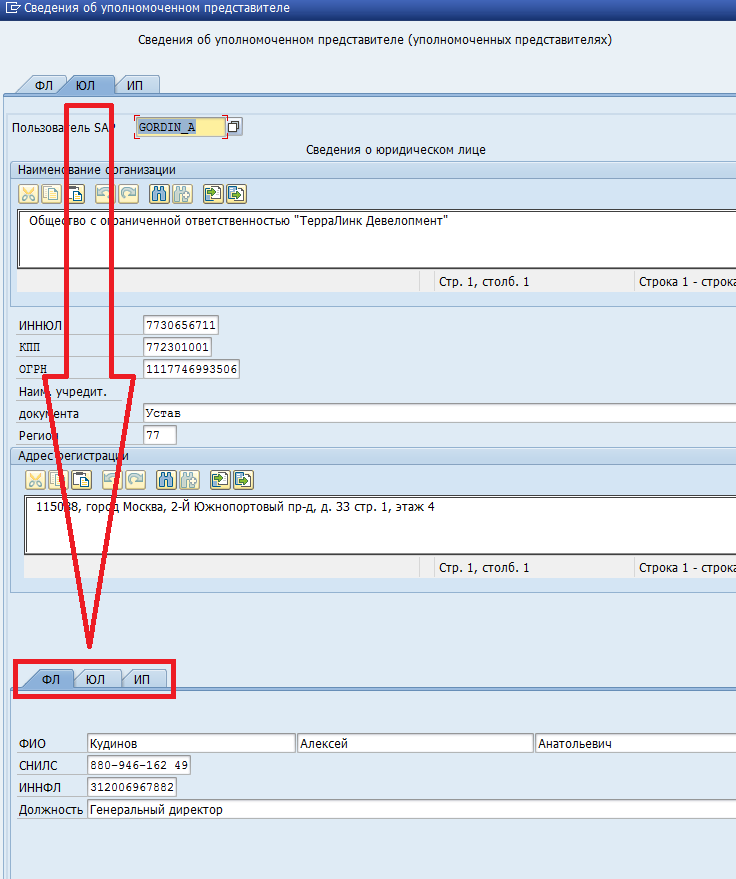This screenshot has height=879, width=736.
Task: Click Save as local file icon above organization name
Action: 236,194
